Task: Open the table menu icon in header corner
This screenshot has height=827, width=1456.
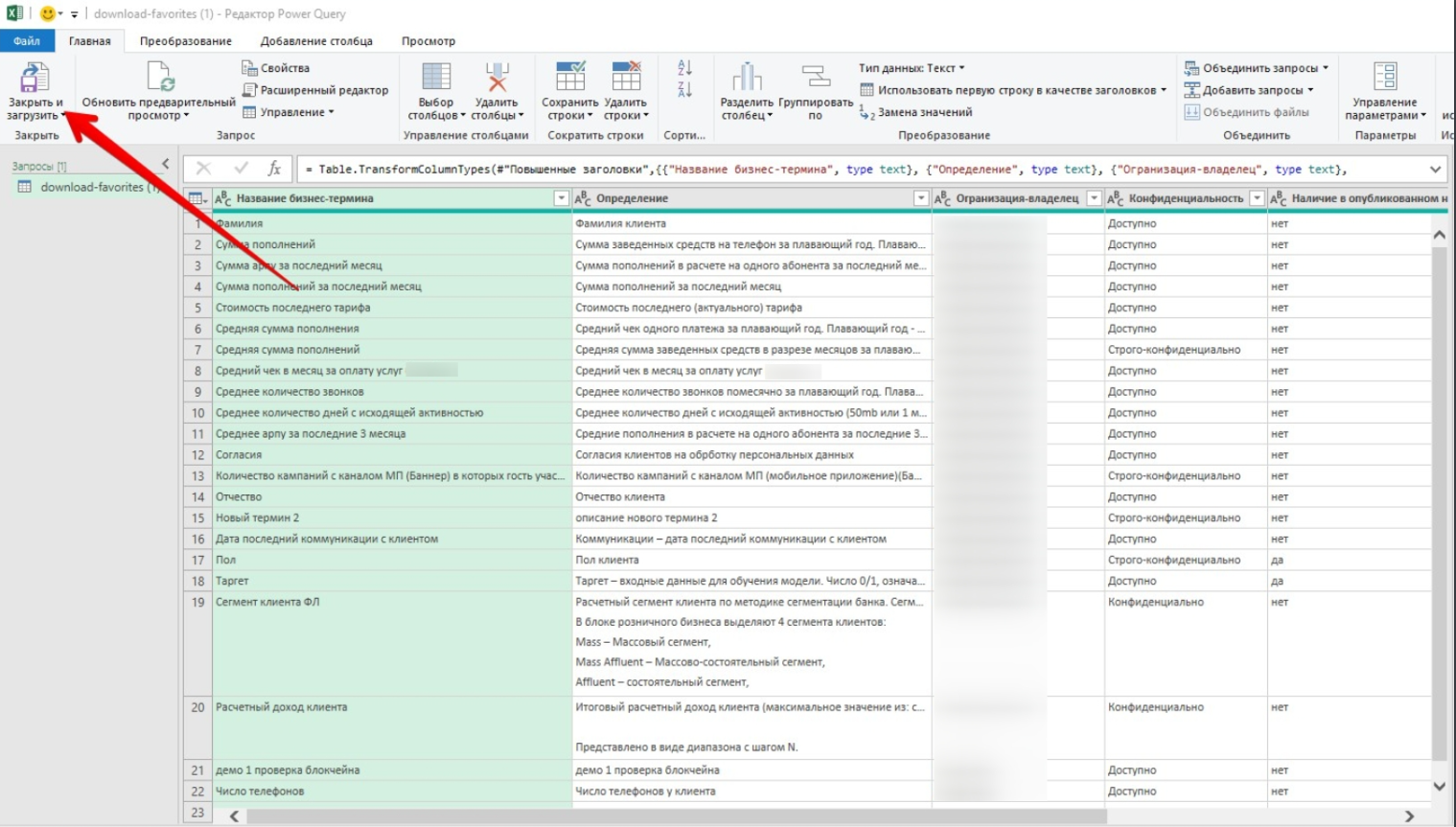Action: pyautogui.click(x=196, y=198)
